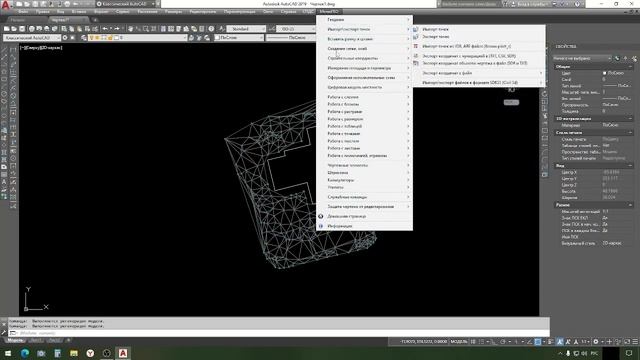Choose Экспорт координат в файл submenu entry
640x360 pixels.
478,73
